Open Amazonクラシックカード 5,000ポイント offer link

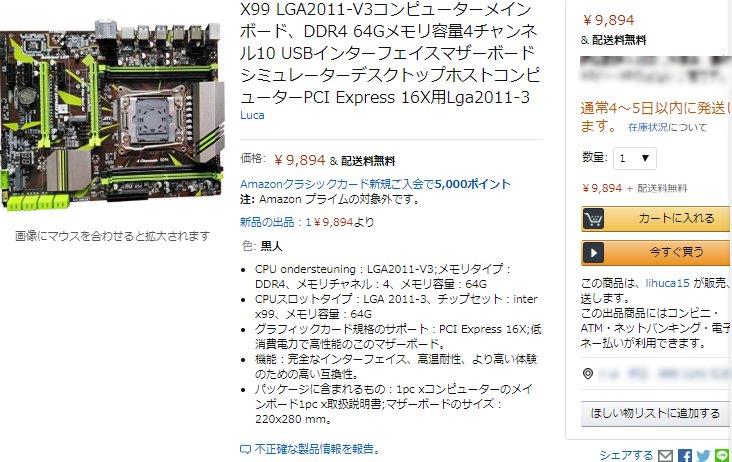pos(375,184)
